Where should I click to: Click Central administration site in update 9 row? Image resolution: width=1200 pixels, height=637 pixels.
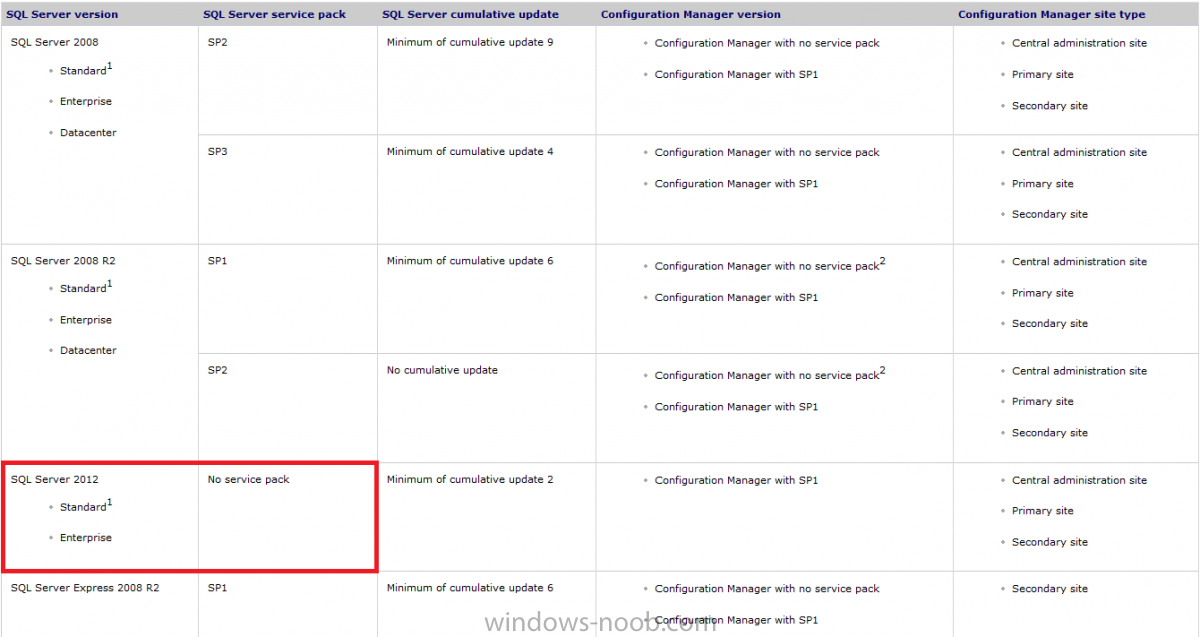pos(1079,43)
